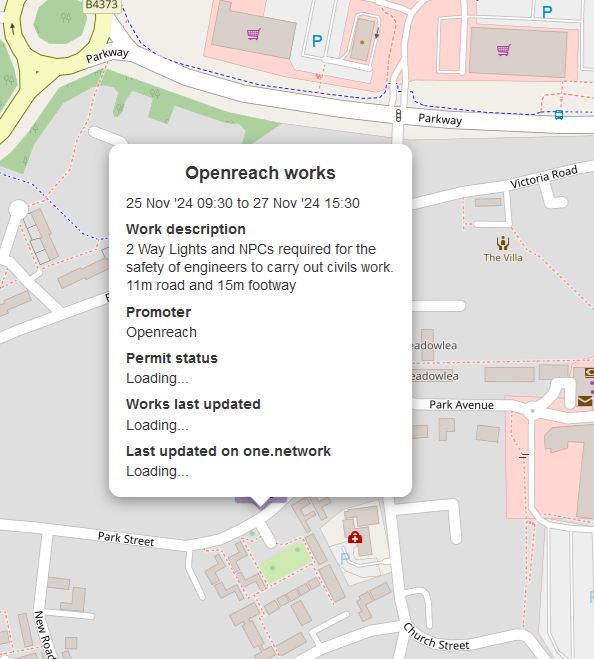Click the blue bus stop icon on Parkway
The width and height of the screenshot is (594, 659).
tap(559, 115)
